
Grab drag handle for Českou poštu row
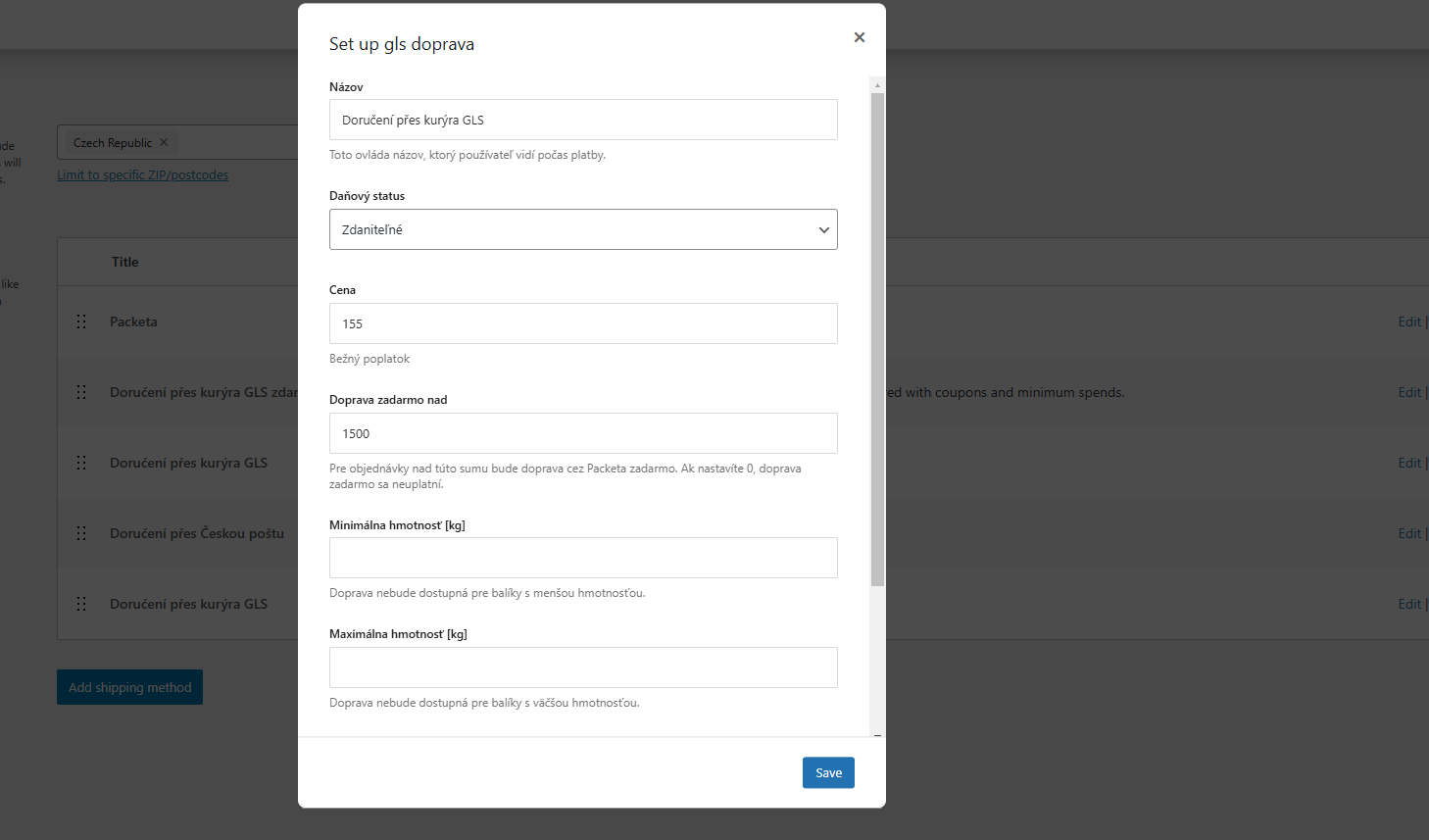(x=81, y=533)
